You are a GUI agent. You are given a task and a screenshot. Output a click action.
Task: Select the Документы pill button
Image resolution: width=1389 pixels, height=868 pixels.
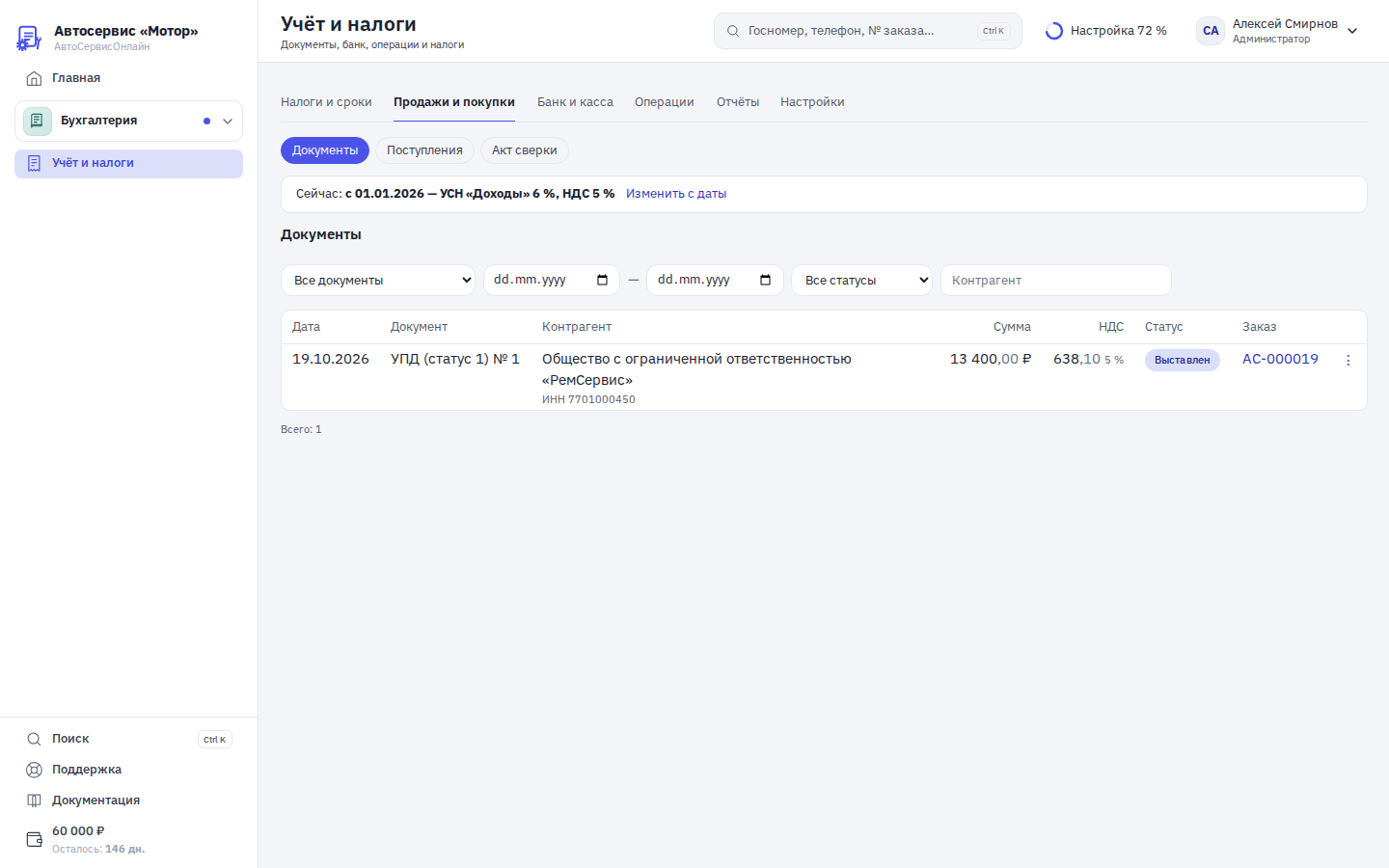point(325,150)
